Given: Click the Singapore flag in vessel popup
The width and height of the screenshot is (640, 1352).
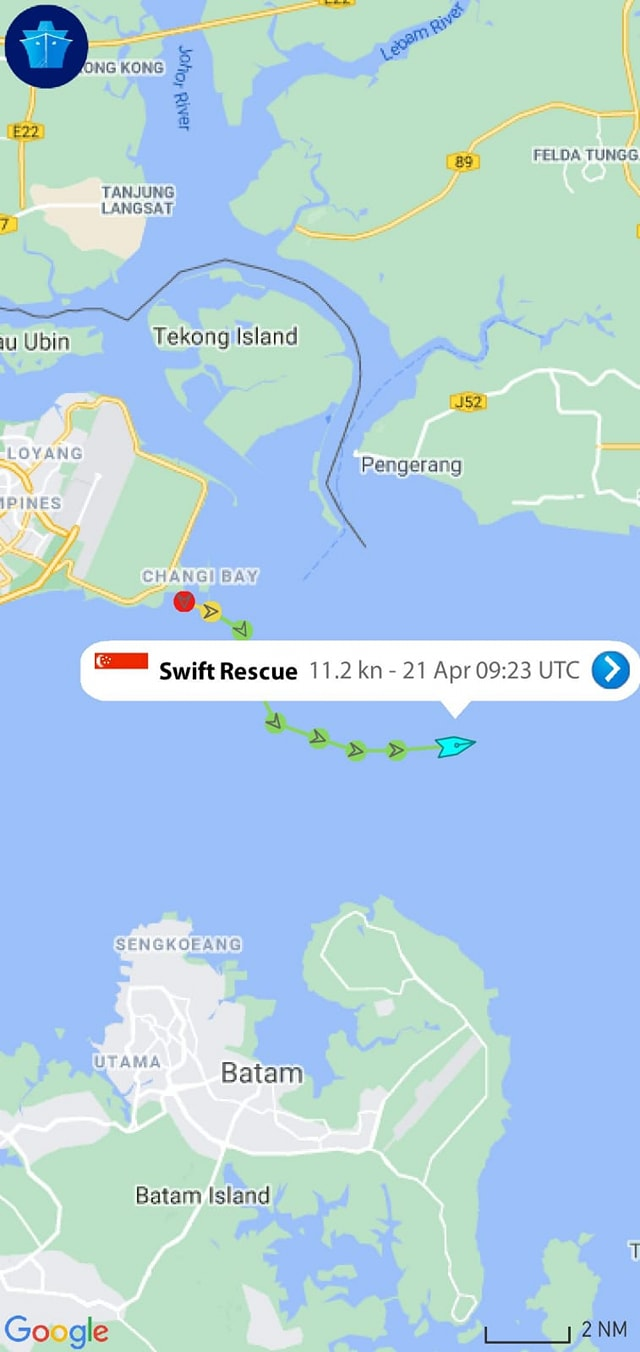Looking at the screenshot, I should pos(122,661).
